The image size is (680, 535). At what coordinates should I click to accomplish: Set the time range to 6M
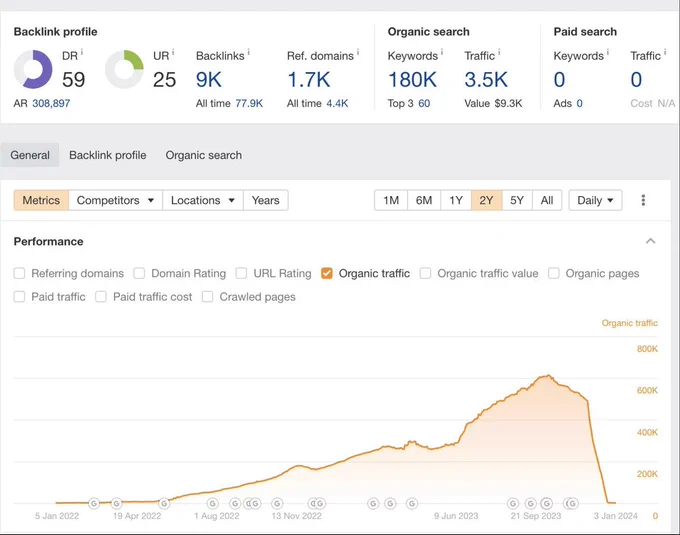coord(424,200)
